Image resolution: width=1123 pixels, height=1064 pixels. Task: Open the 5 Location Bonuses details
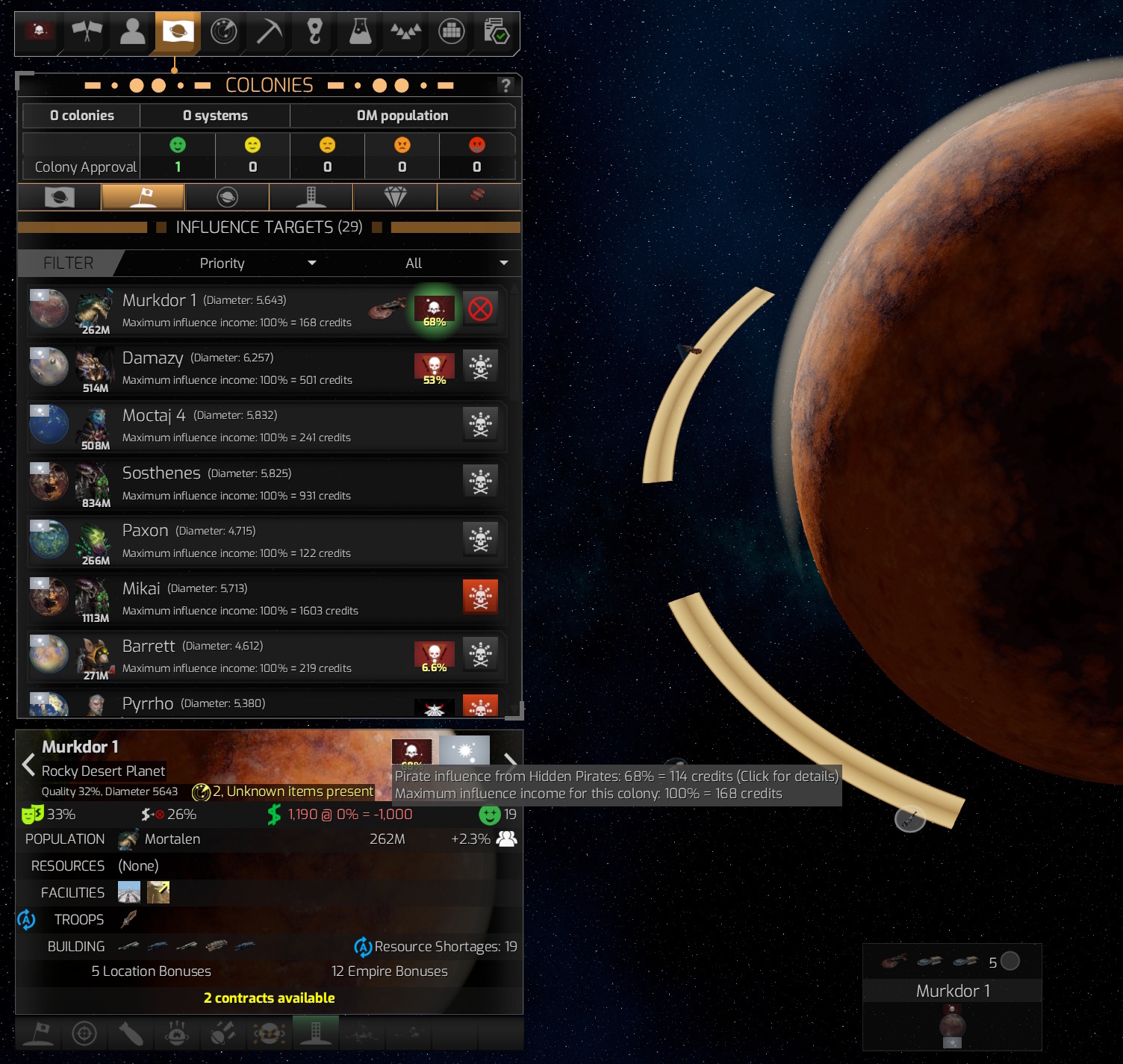tap(151, 971)
